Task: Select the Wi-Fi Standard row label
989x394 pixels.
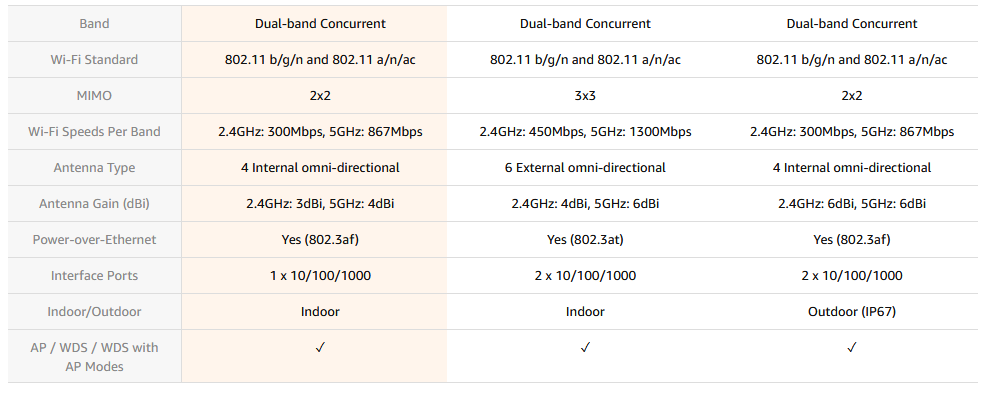Action: pos(95,60)
